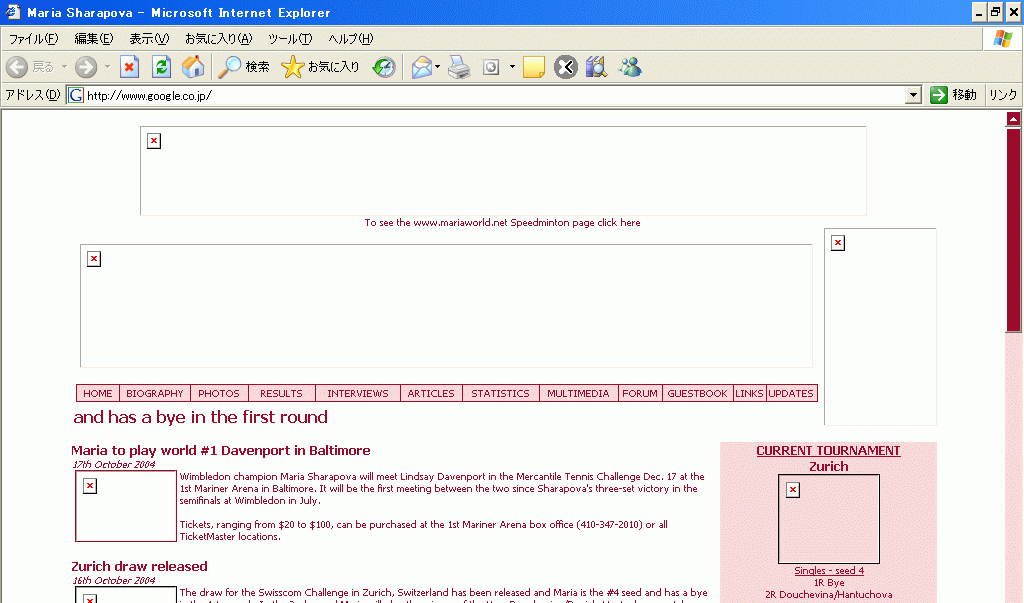Open the History clock icon

click(x=384, y=67)
